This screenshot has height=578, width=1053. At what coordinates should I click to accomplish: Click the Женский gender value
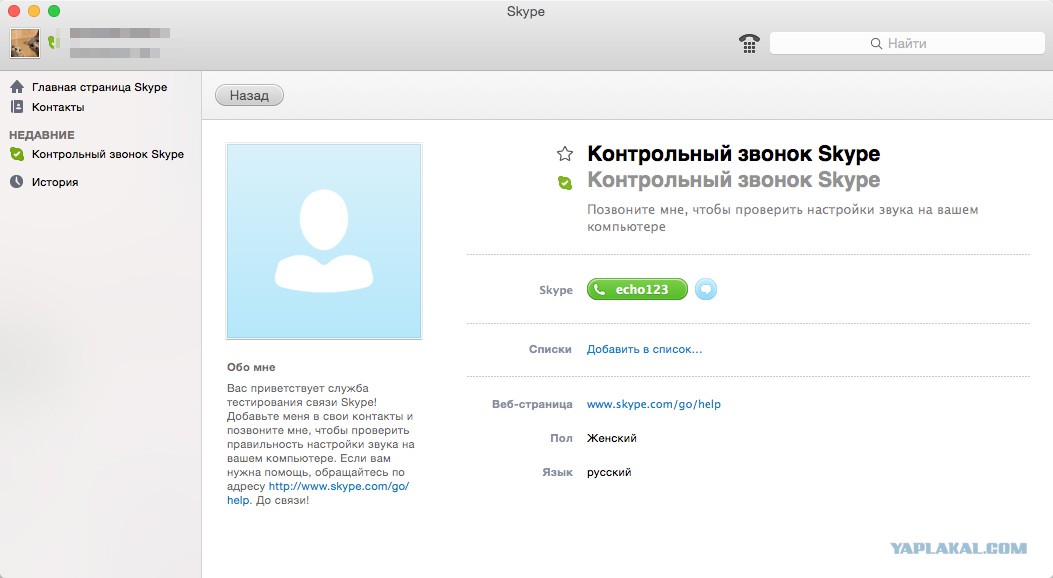coord(612,438)
